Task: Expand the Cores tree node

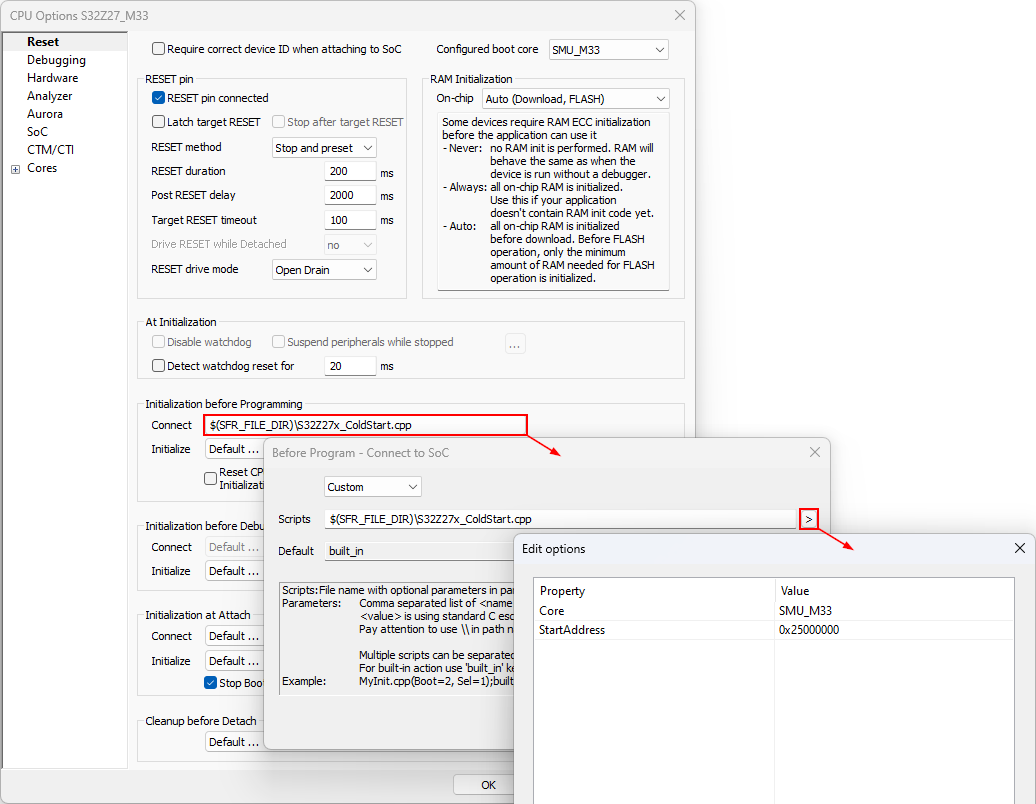Action: (15, 169)
